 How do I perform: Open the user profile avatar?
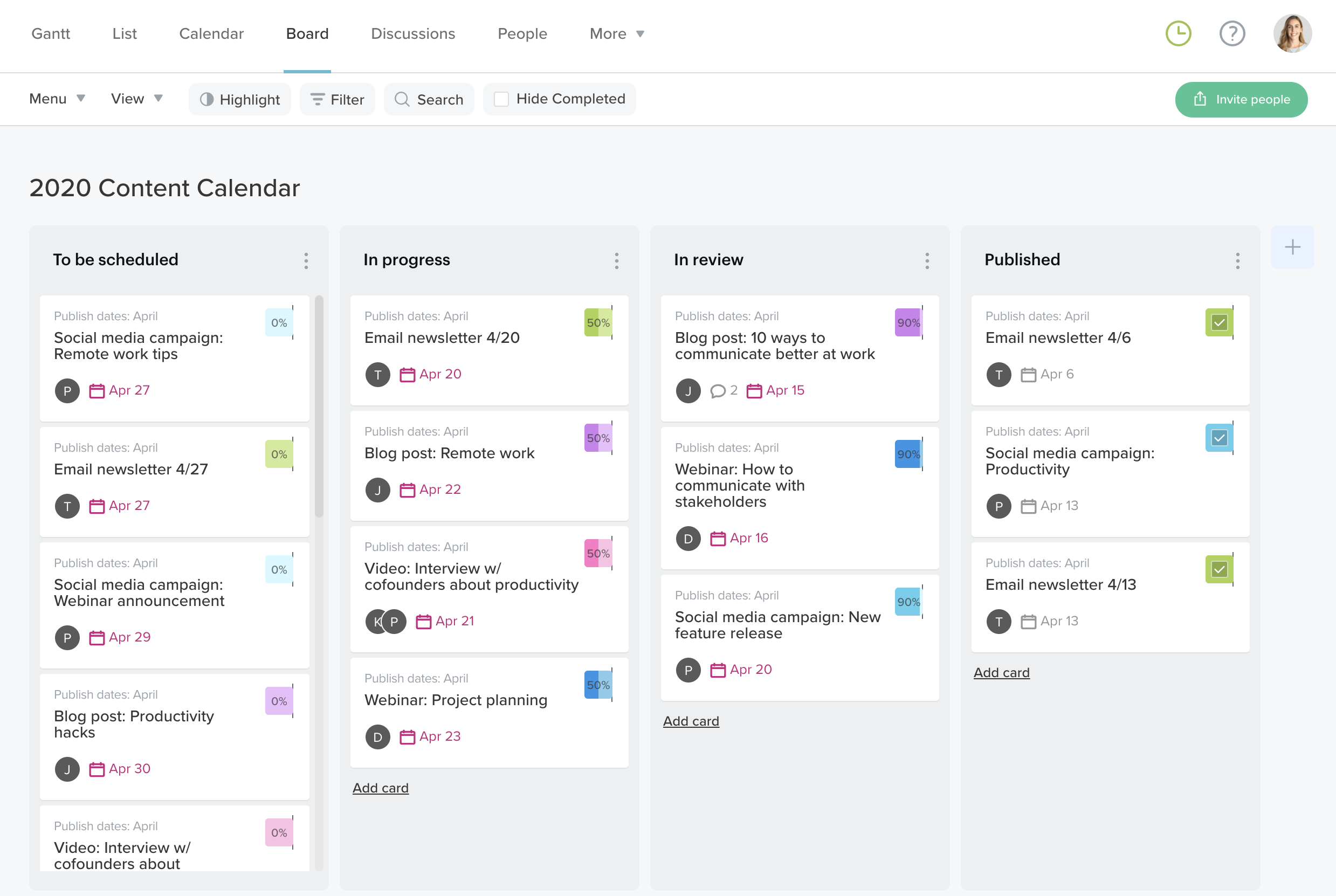tap(1291, 34)
